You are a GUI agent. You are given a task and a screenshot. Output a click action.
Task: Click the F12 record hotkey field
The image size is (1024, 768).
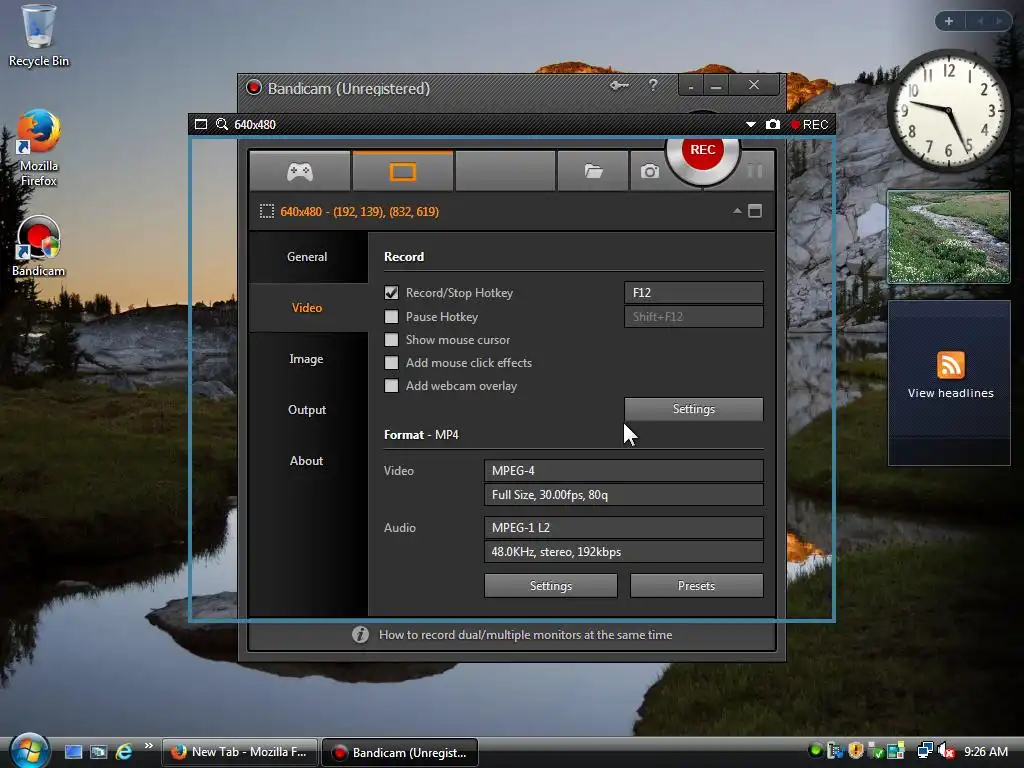[694, 293]
